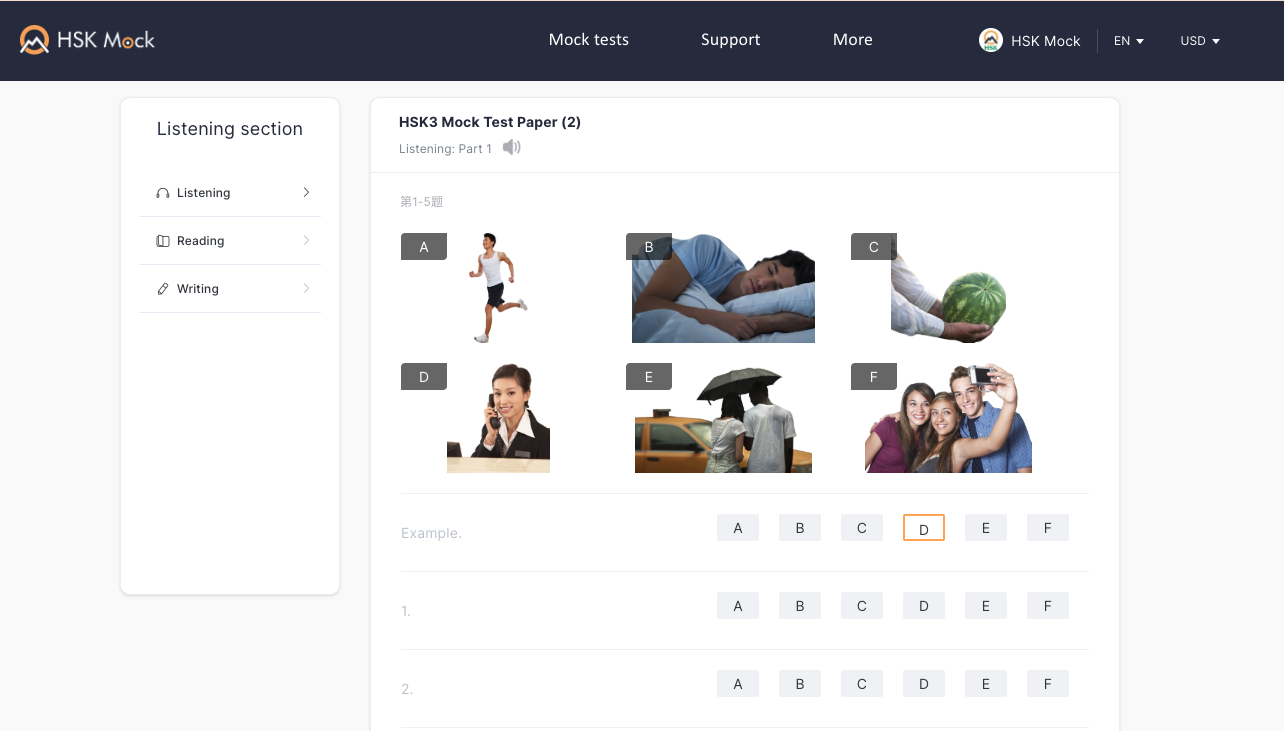Click picture D of woman on phone
Image resolution: width=1284 pixels, height=731 pixels.
tap(498, 418)
